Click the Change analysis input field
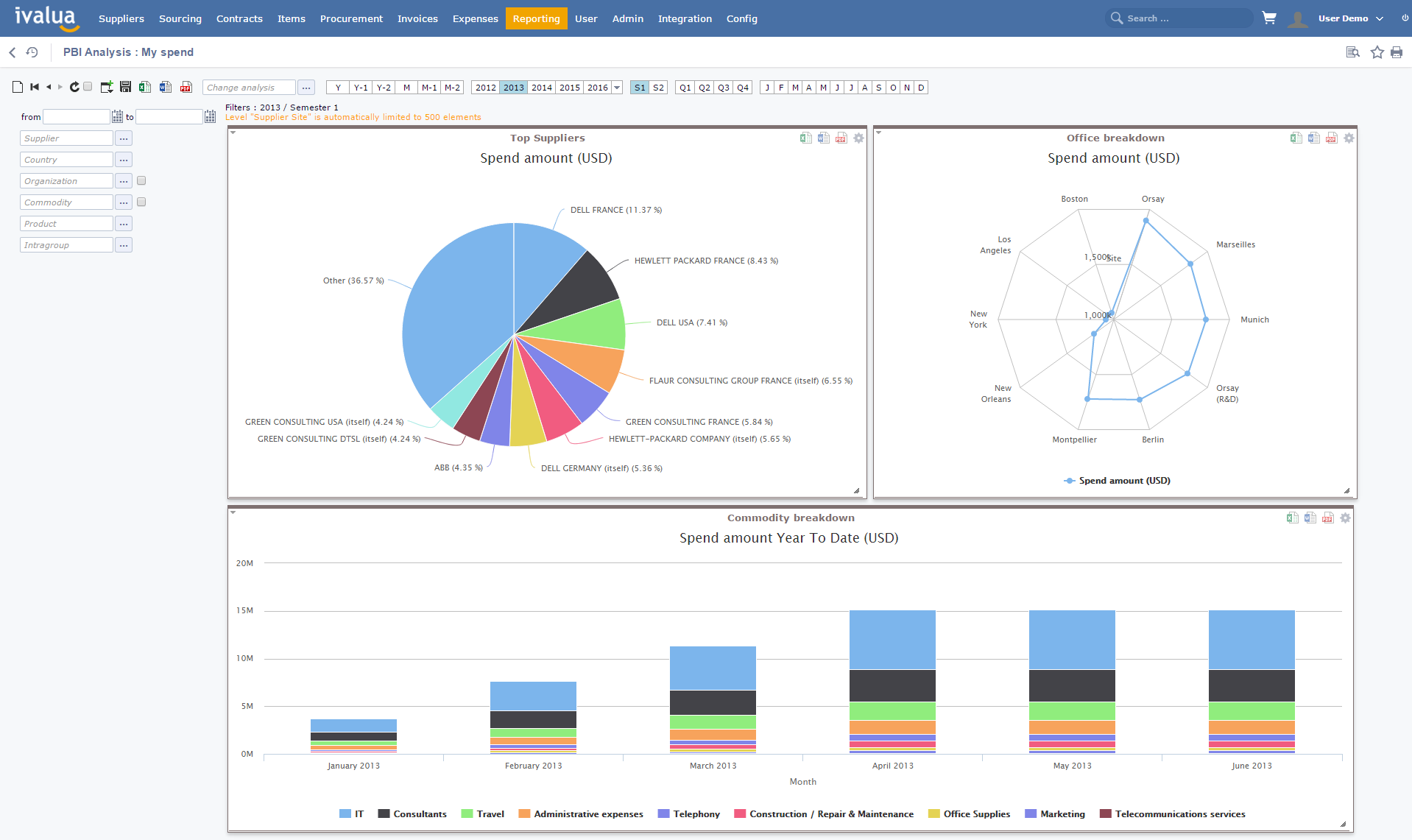The image size is (1412, 840). pyautogui.click(x=249, y=88)
